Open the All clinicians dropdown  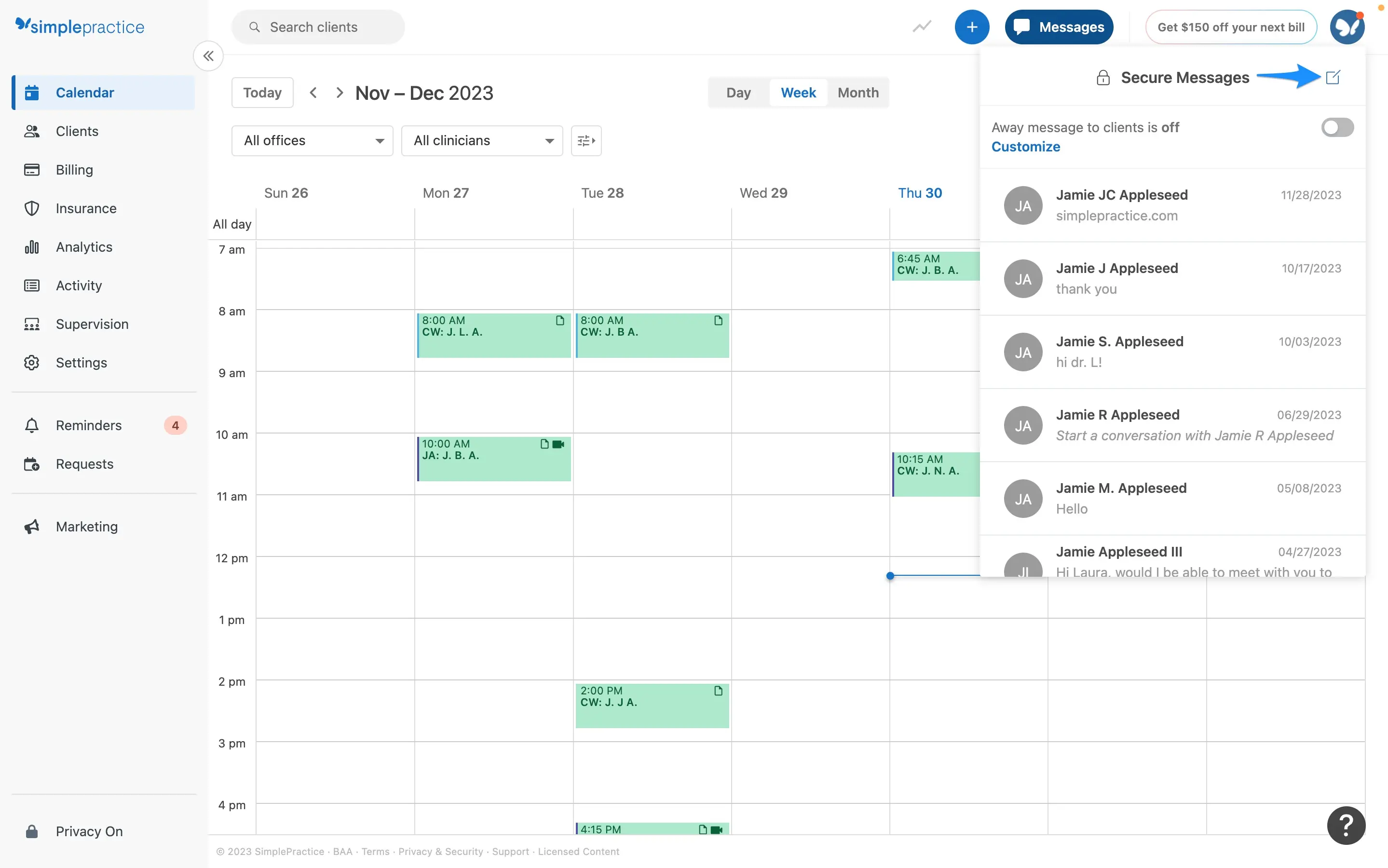pos(482,140)
